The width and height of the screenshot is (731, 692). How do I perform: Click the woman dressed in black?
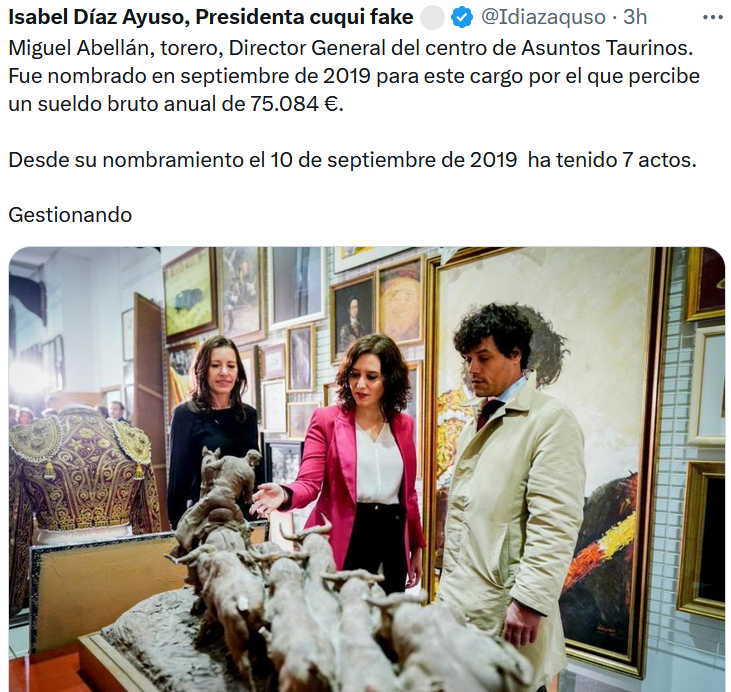pos(214,429)
